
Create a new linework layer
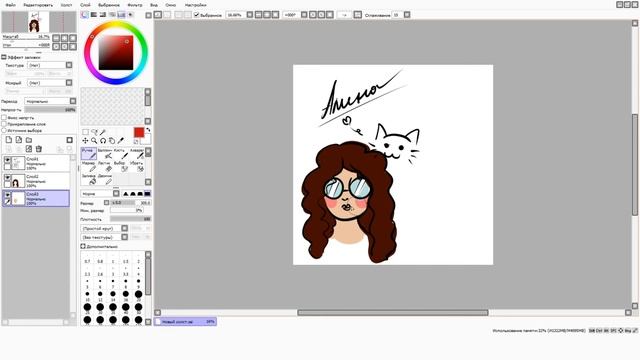pos(19,140)
